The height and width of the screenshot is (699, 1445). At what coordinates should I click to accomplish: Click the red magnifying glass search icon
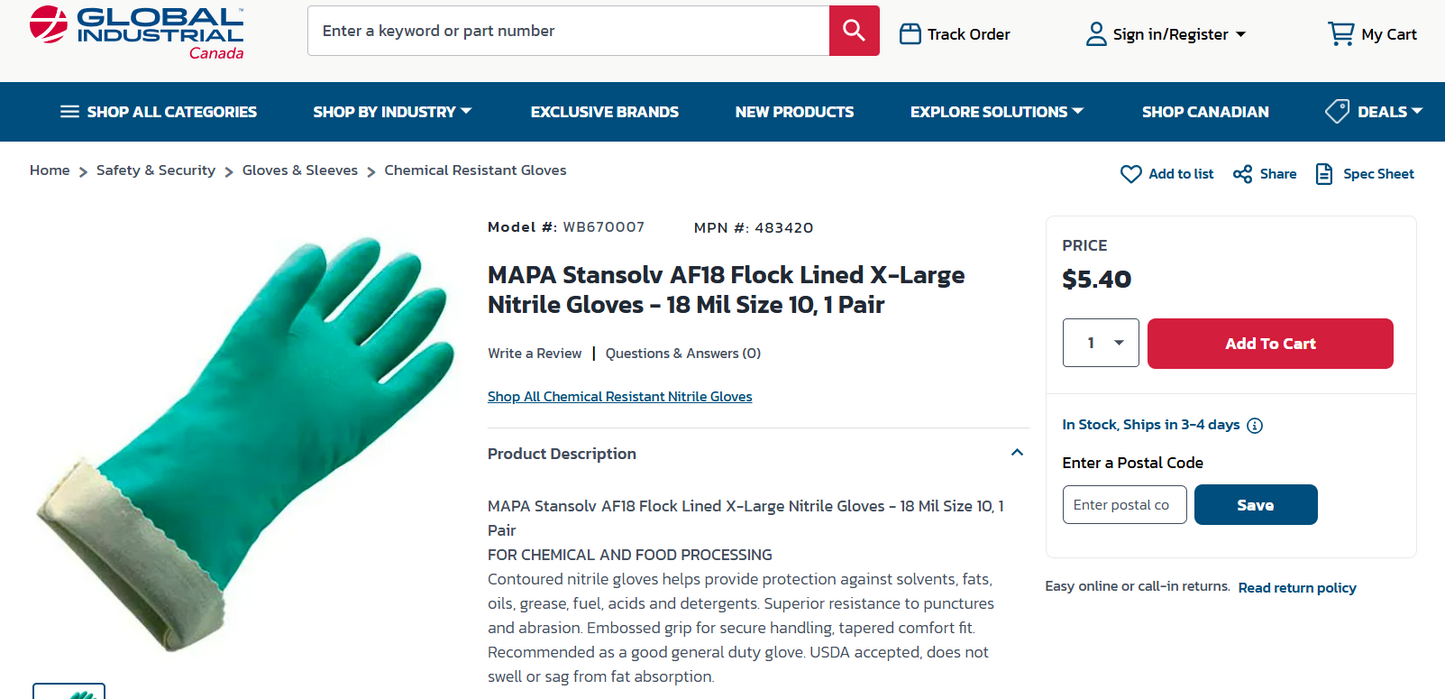pyautogui.click(x=853, y=30)
